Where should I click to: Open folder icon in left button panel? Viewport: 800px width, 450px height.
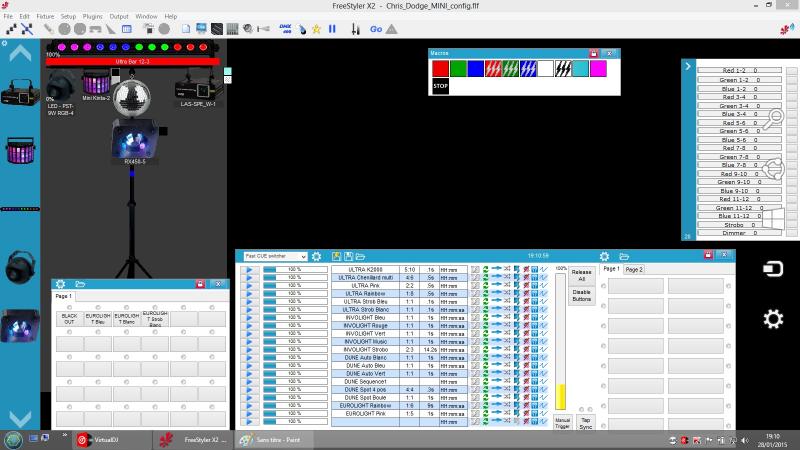[79, 284]
